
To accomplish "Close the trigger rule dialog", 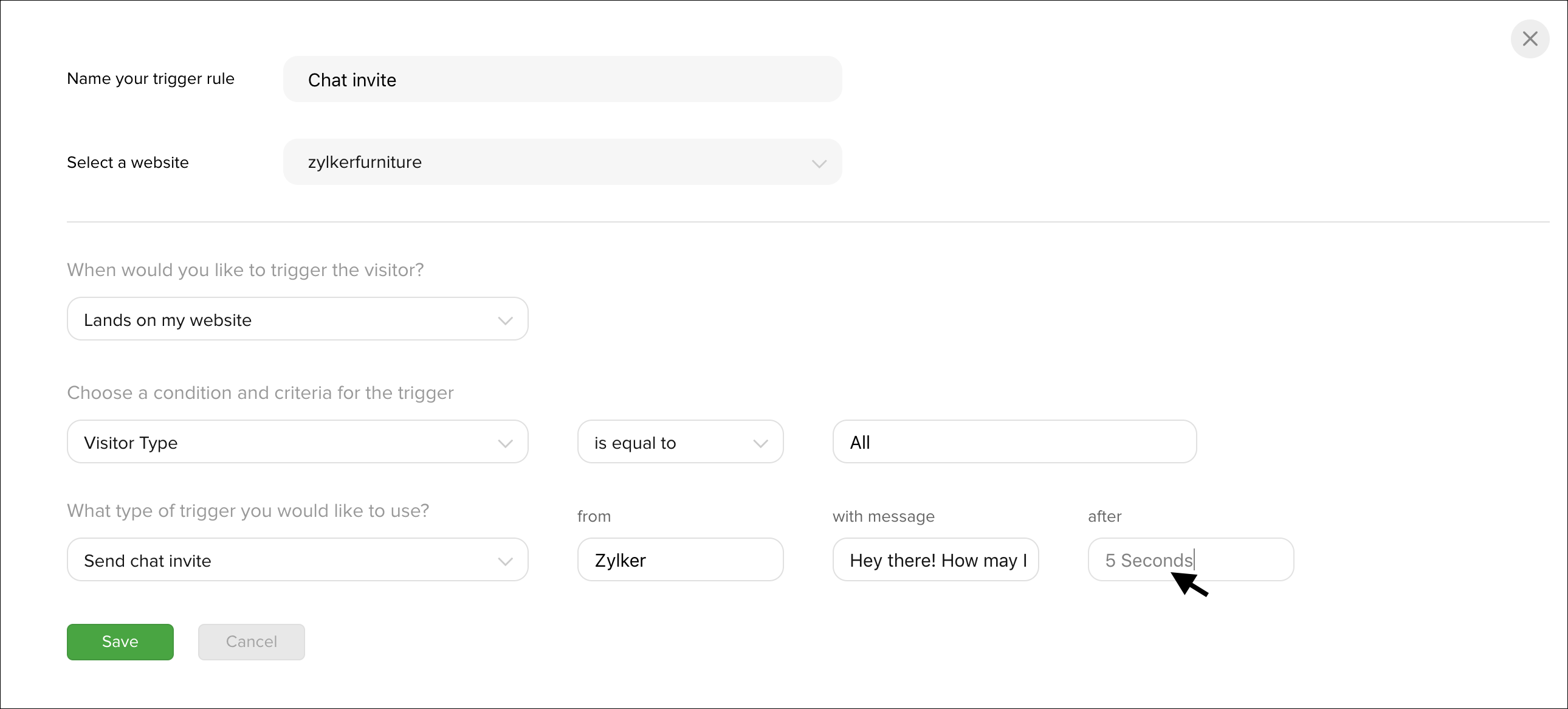I will tap(1530, 39).
